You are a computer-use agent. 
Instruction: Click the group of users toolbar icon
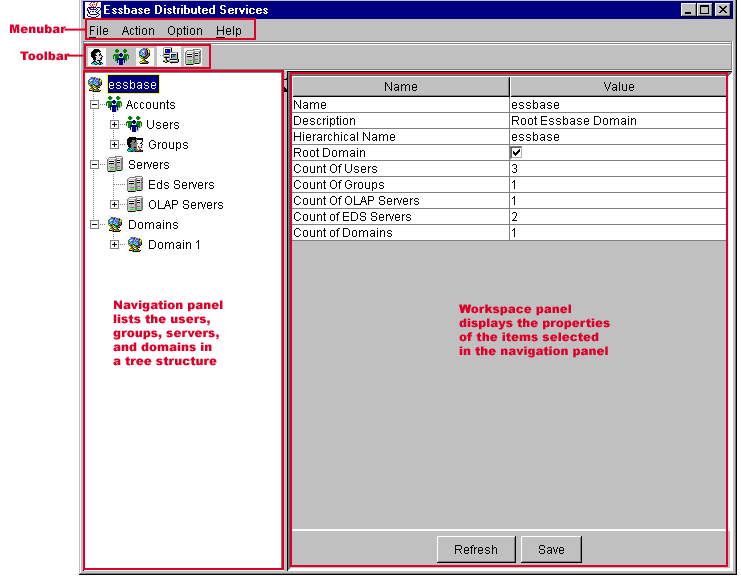tap(121, 57)
